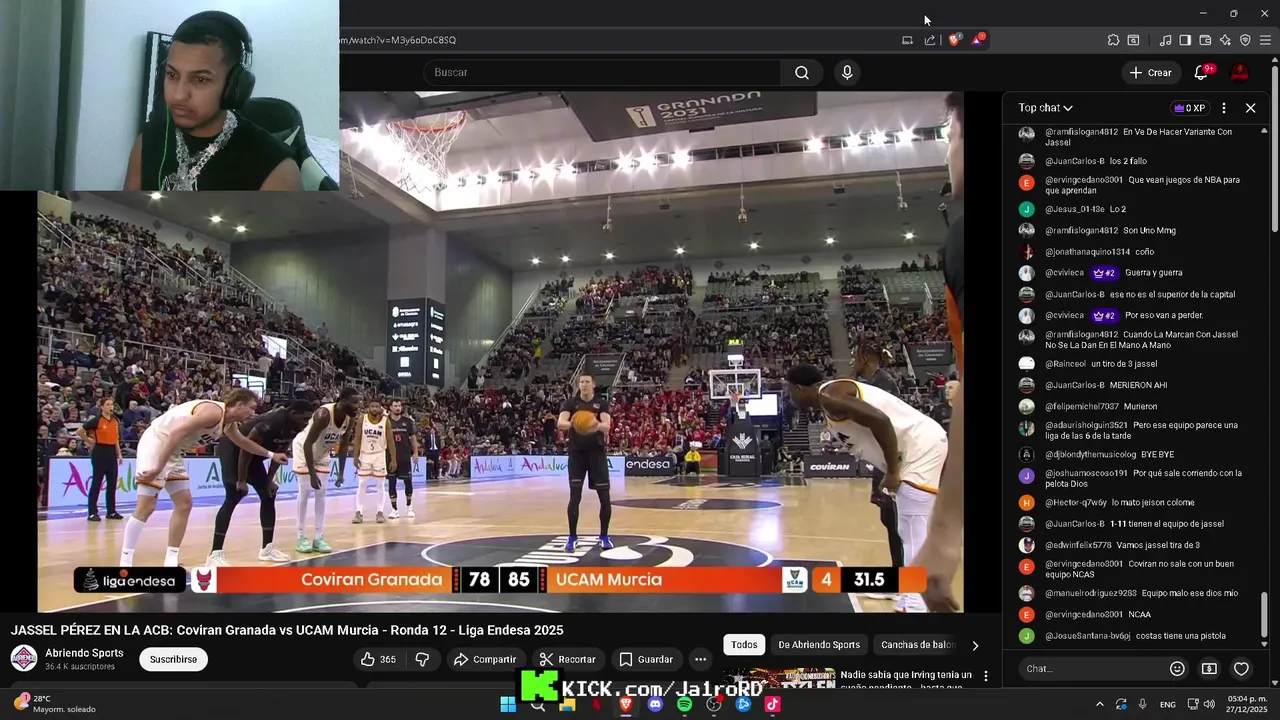Click the search magnifier button next to Buscar
1280x720 pixels.
[x=802, y=72]
